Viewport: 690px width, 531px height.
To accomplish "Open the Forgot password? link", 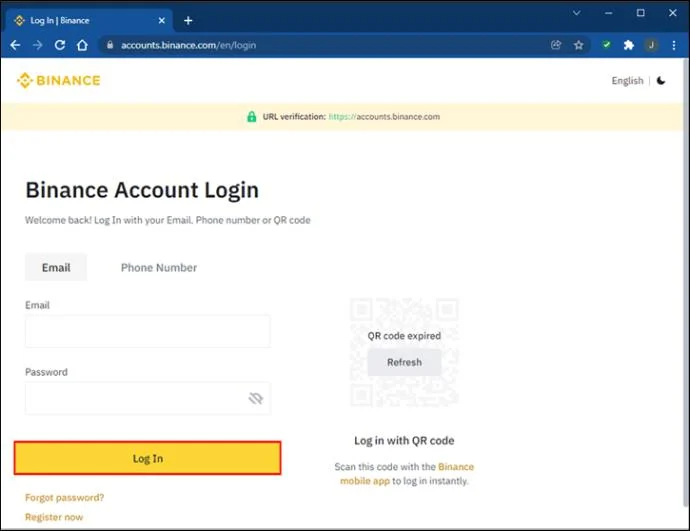I will click(65, 498).
